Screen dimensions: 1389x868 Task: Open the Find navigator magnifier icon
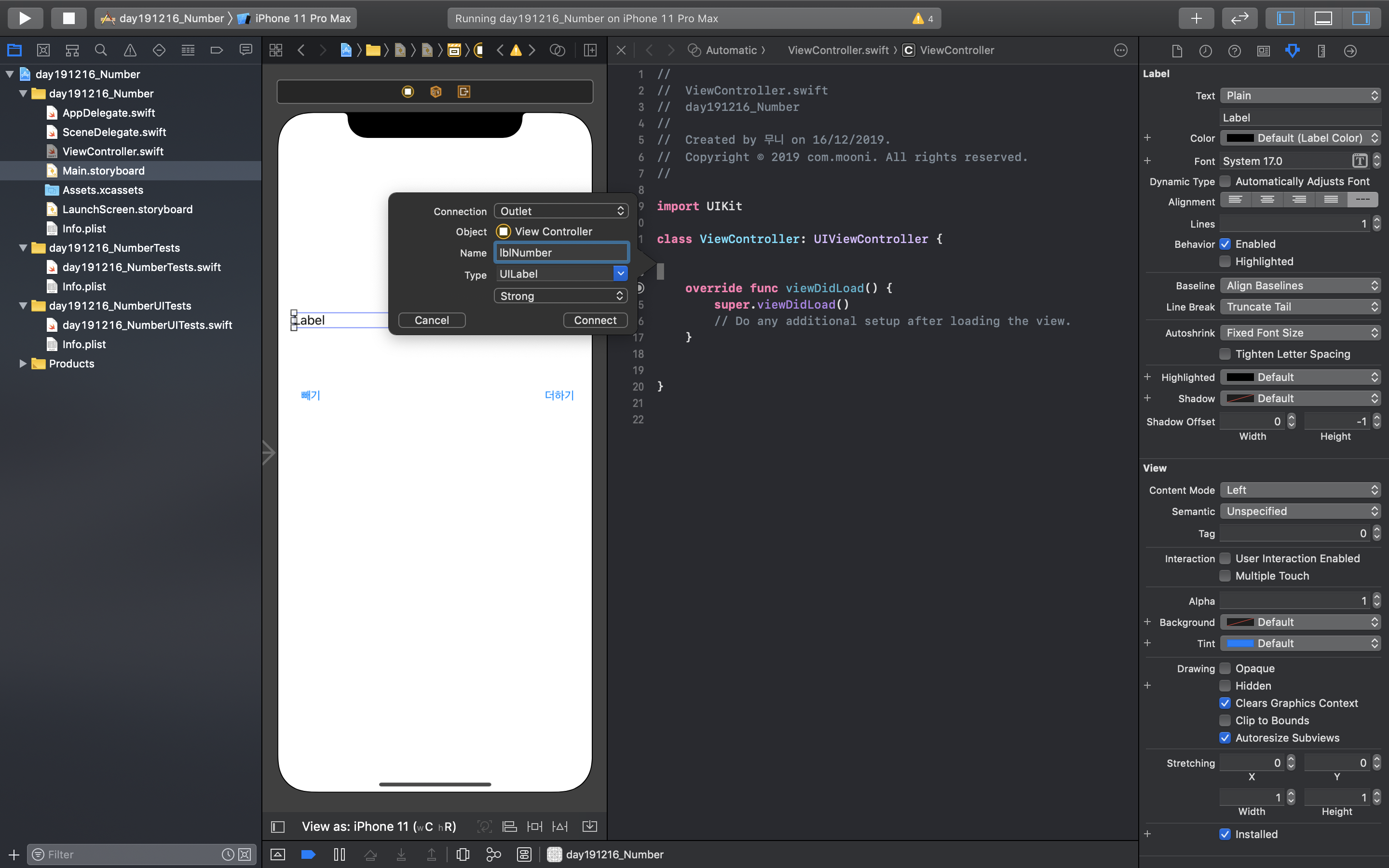click(101, 51)
